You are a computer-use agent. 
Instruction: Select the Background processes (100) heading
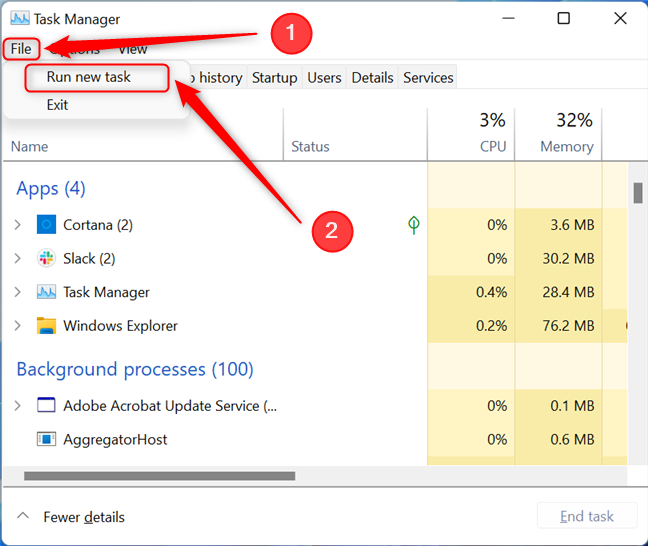point(135,369)
